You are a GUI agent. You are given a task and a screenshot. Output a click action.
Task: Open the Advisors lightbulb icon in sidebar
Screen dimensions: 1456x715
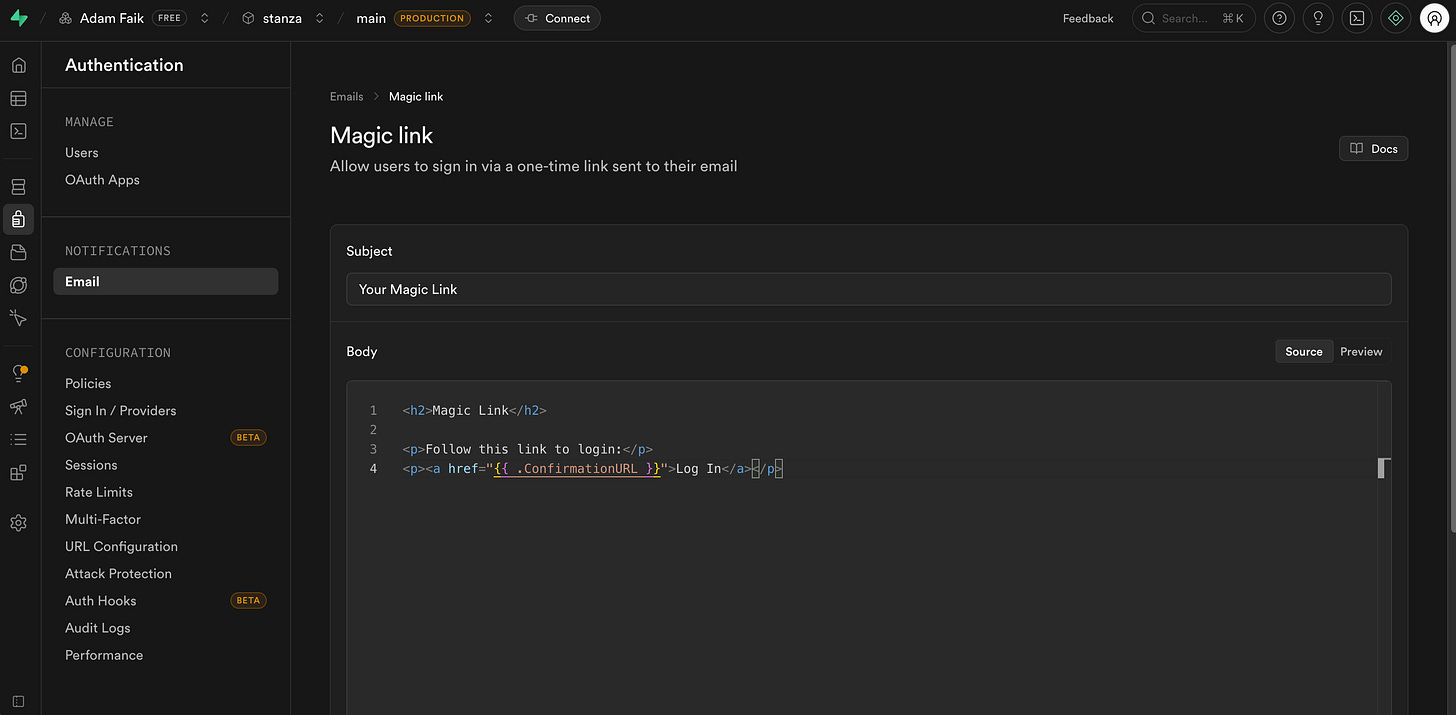coord(18,373)
